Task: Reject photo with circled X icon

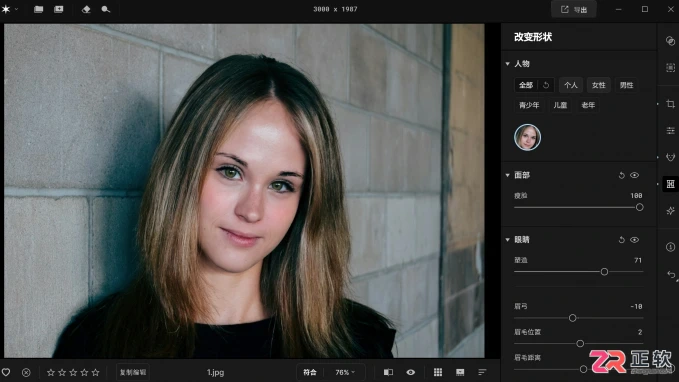Action: (x=26, y=372)
